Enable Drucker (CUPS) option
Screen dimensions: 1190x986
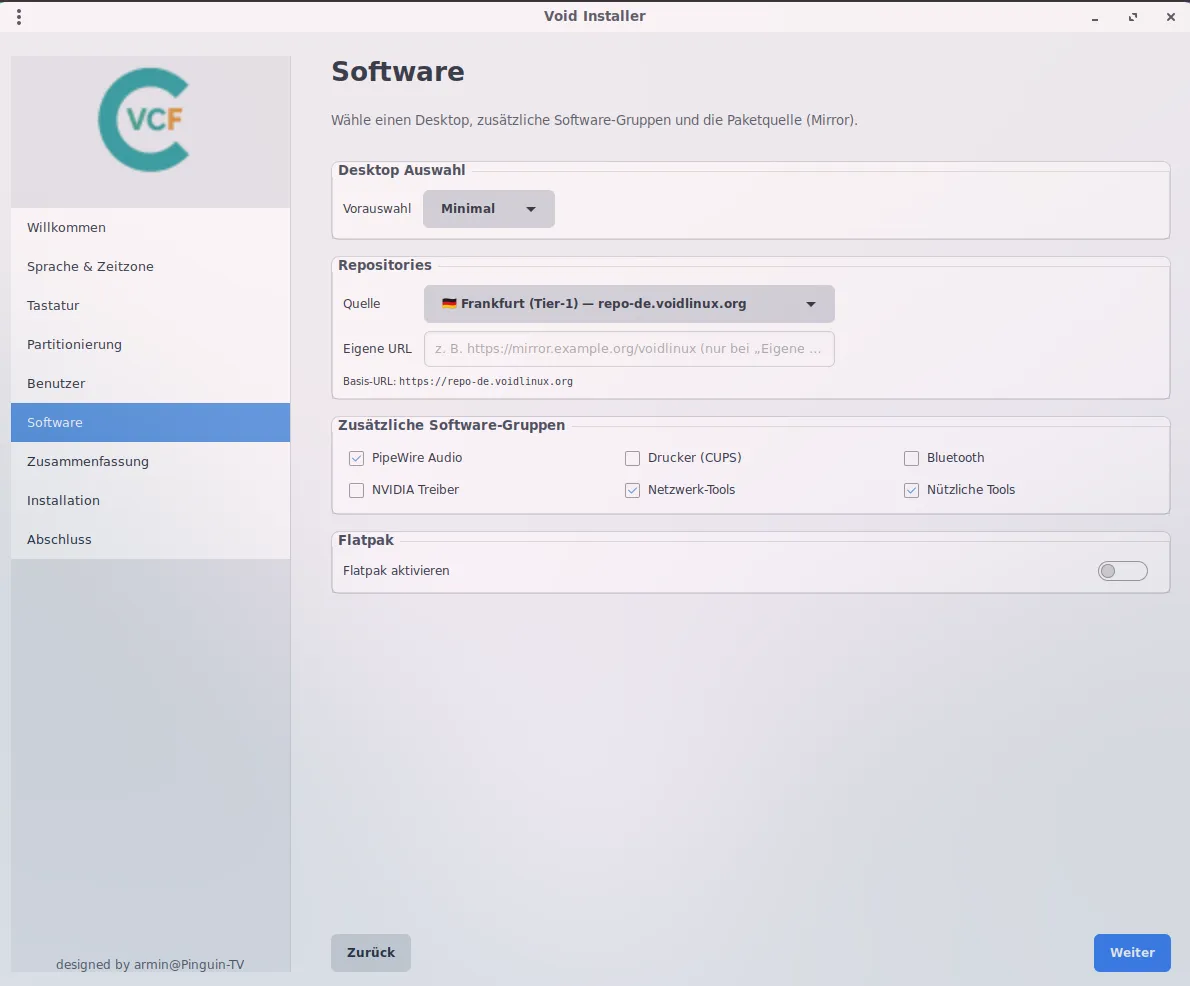click(632, 458)
